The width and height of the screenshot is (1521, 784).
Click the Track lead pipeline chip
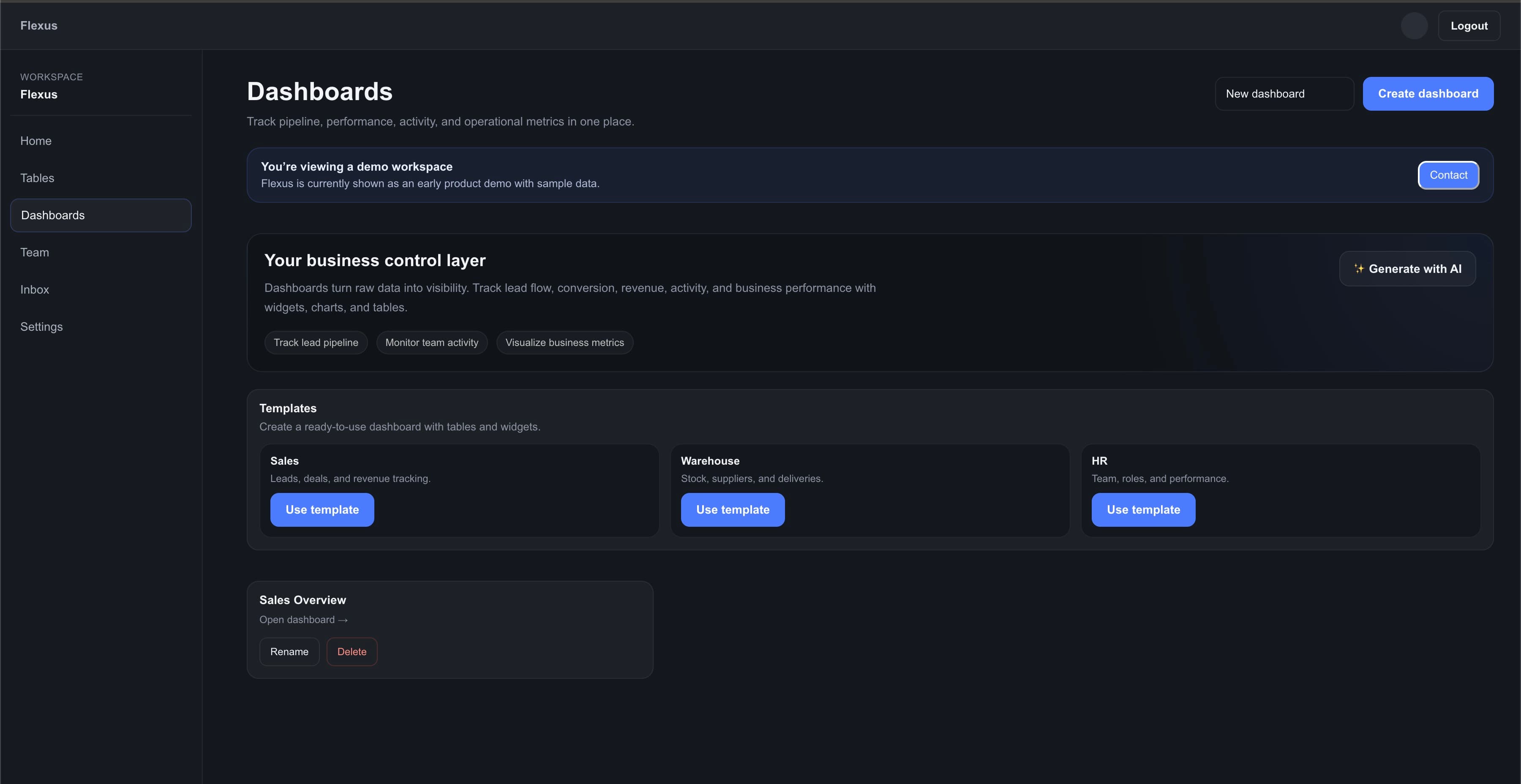[x=316, y=343]
